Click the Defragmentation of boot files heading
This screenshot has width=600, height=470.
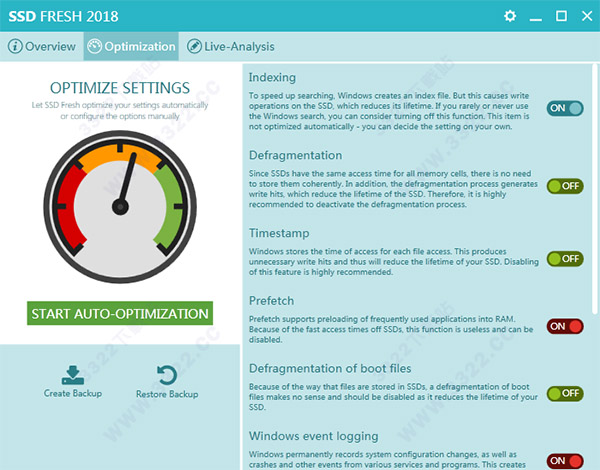click(330, 369)
